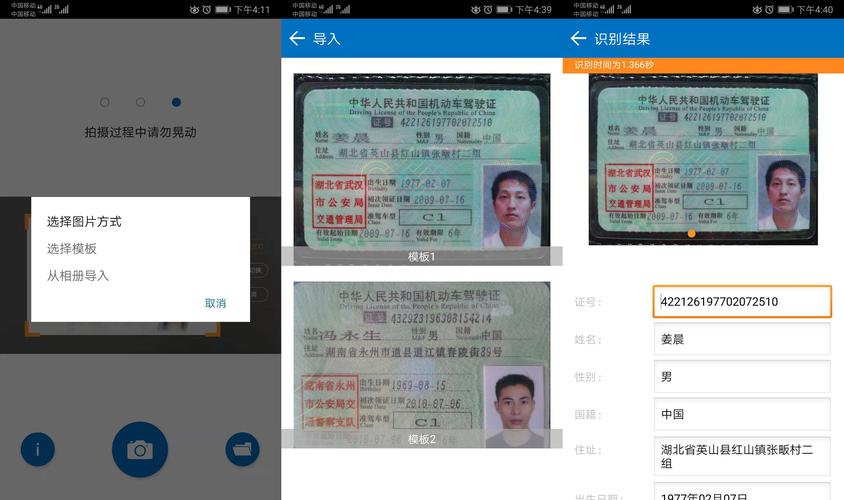Image resolution: width=844 pixels, height=500 pixels.
Task: Edit the 姓名 field showing 姜晨
Action: [742, 339]
